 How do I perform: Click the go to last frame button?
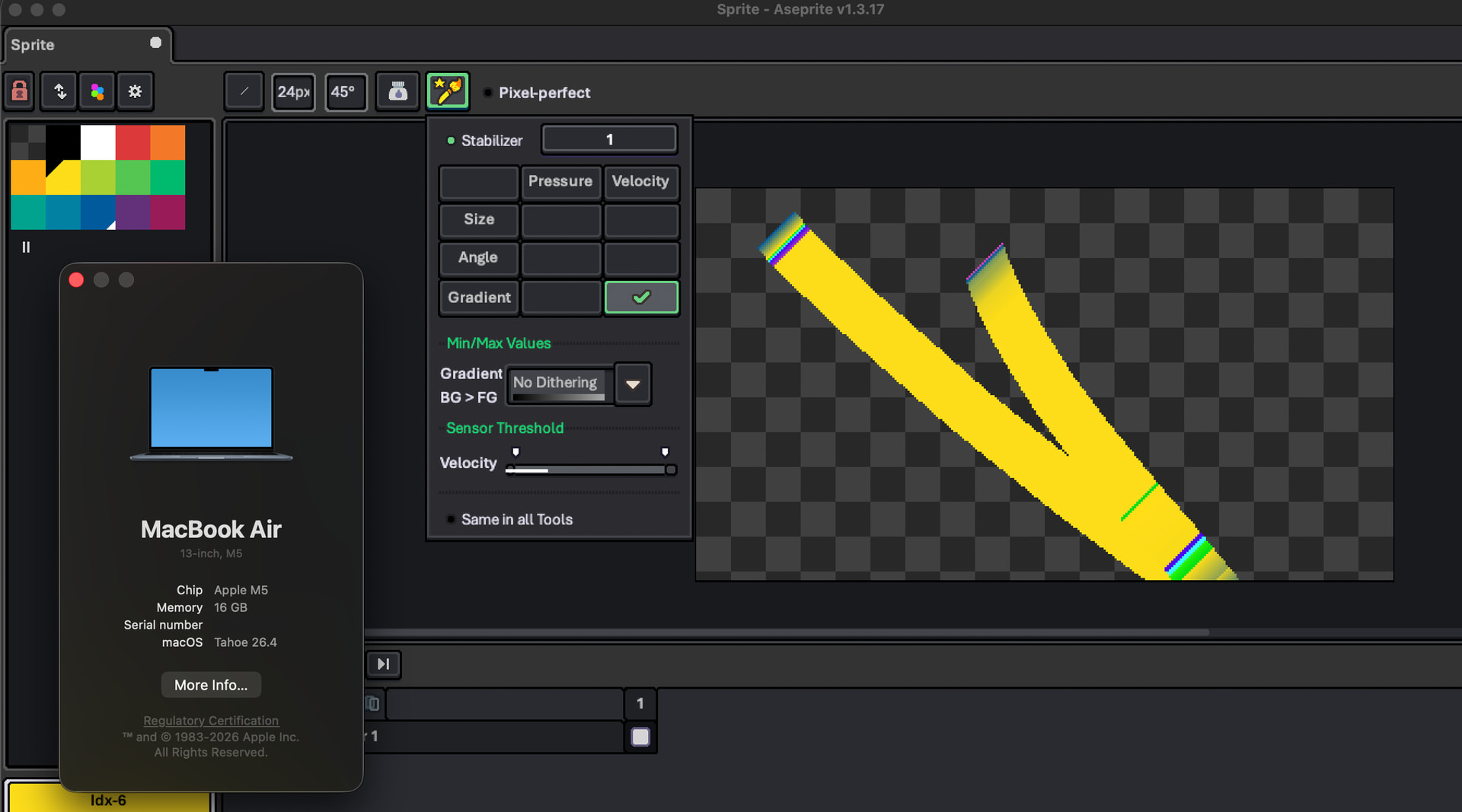[x=383, y=664]
